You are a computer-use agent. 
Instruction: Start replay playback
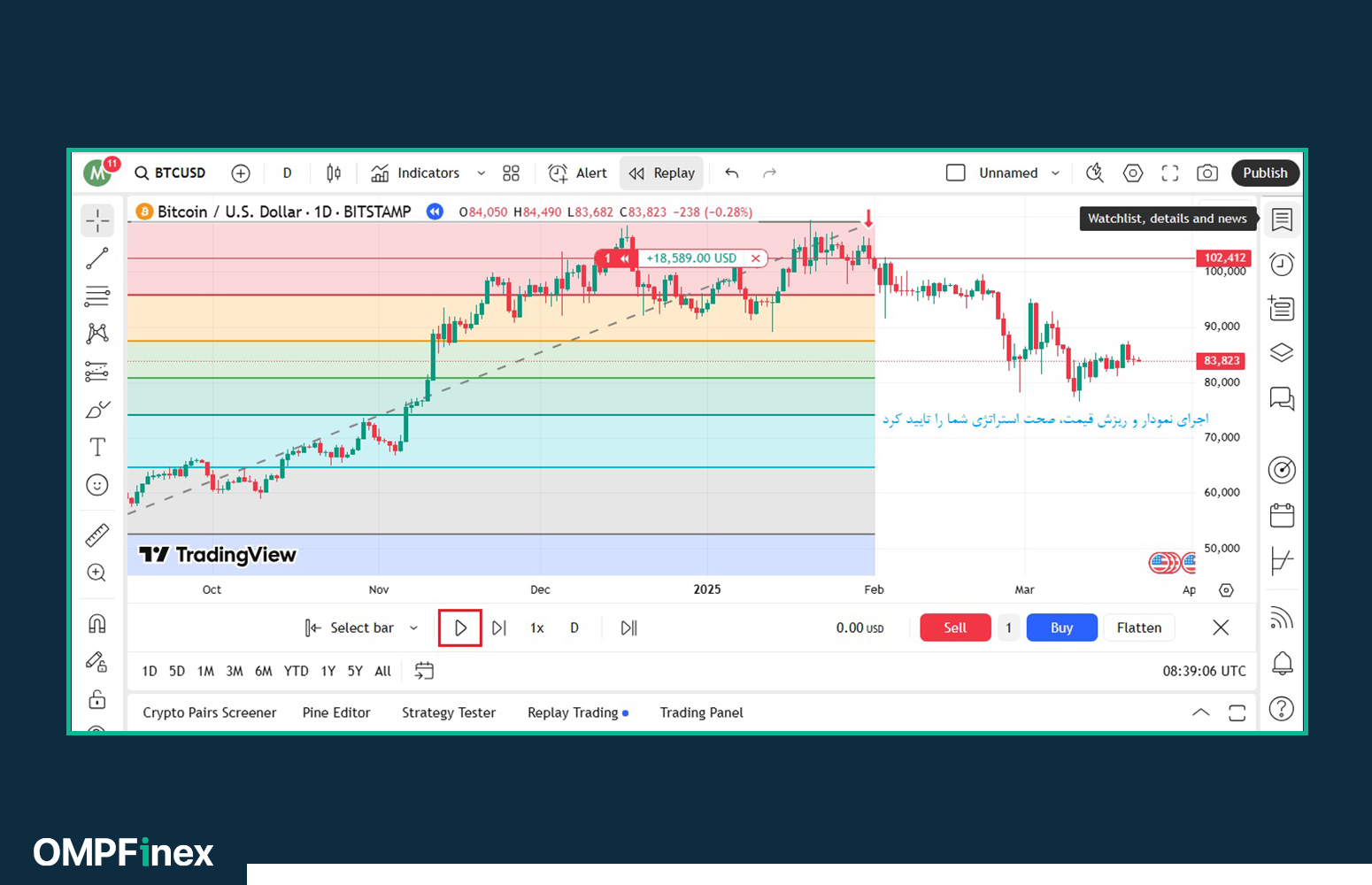pyautogui.click(x=460, y=627)
